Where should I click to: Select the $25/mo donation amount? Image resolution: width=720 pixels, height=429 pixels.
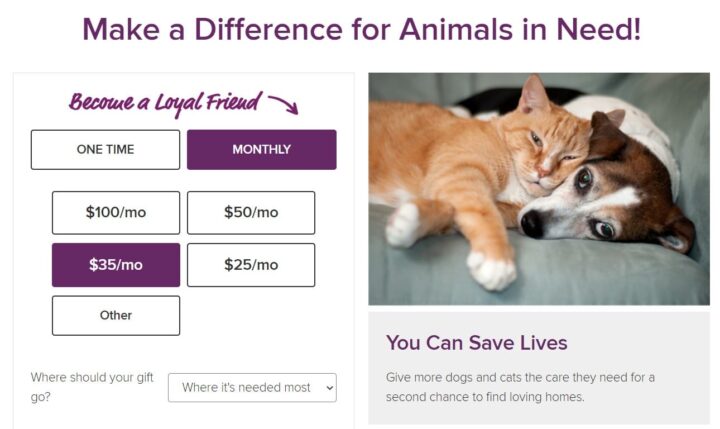(x=251, y=265)
